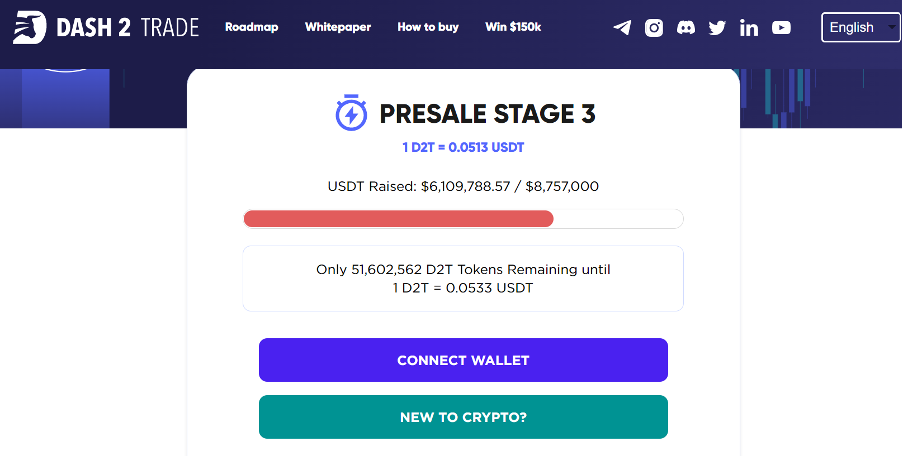Open the Roadmap menu item
This screenshot has height=456, width=902.
coord(251,27)
